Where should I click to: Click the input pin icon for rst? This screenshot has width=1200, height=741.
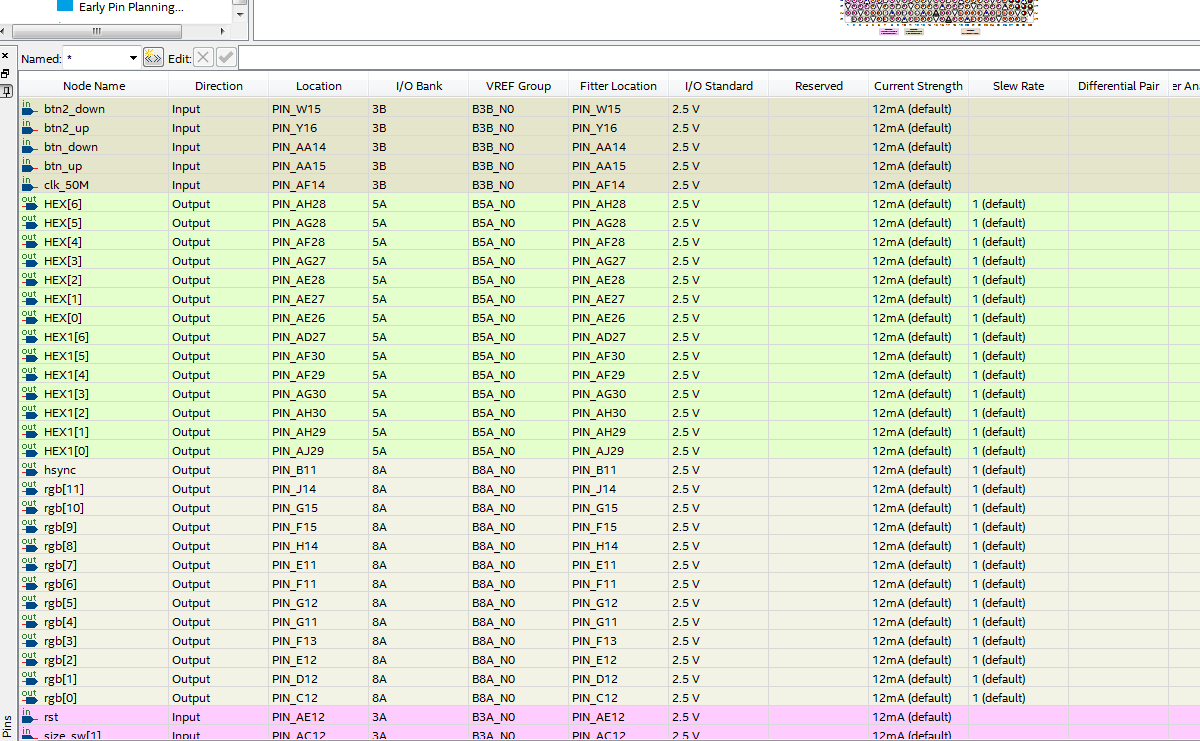coord(28,716)
